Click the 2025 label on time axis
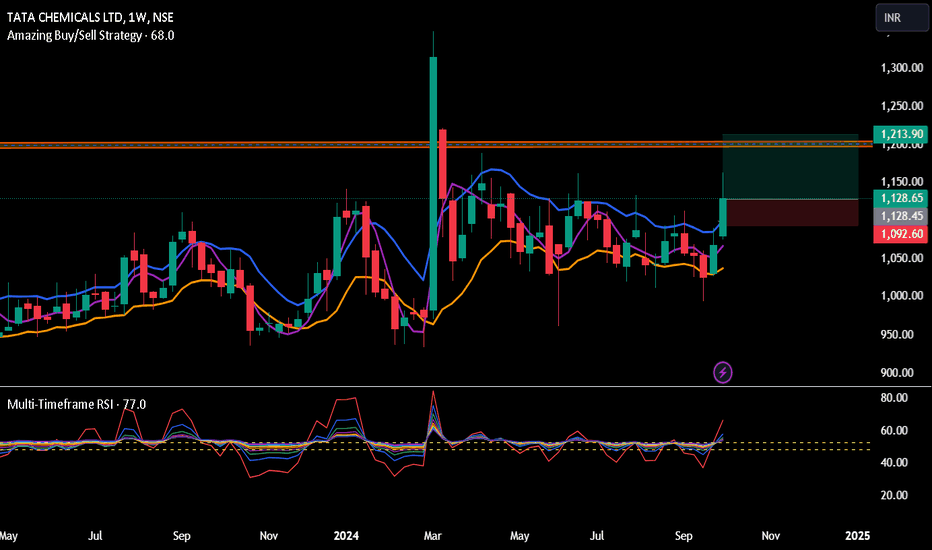This screenshot has width=932, height=550. [x=857, y=536]
